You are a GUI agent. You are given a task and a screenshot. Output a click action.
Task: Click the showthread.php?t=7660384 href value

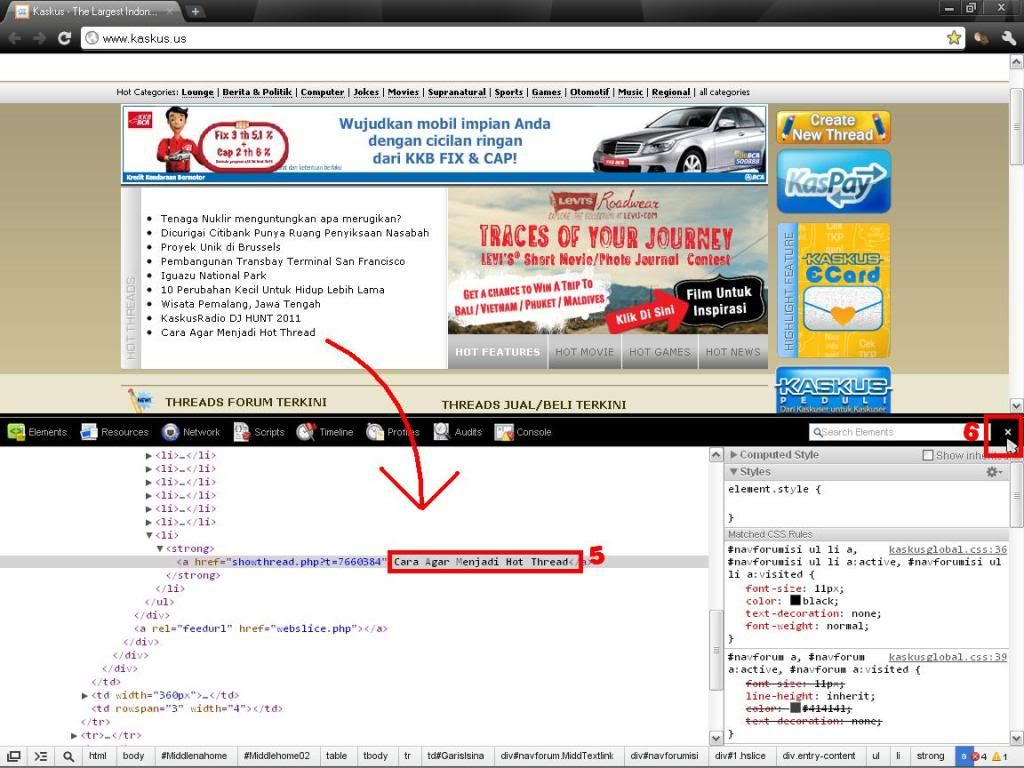click(306, 562)
